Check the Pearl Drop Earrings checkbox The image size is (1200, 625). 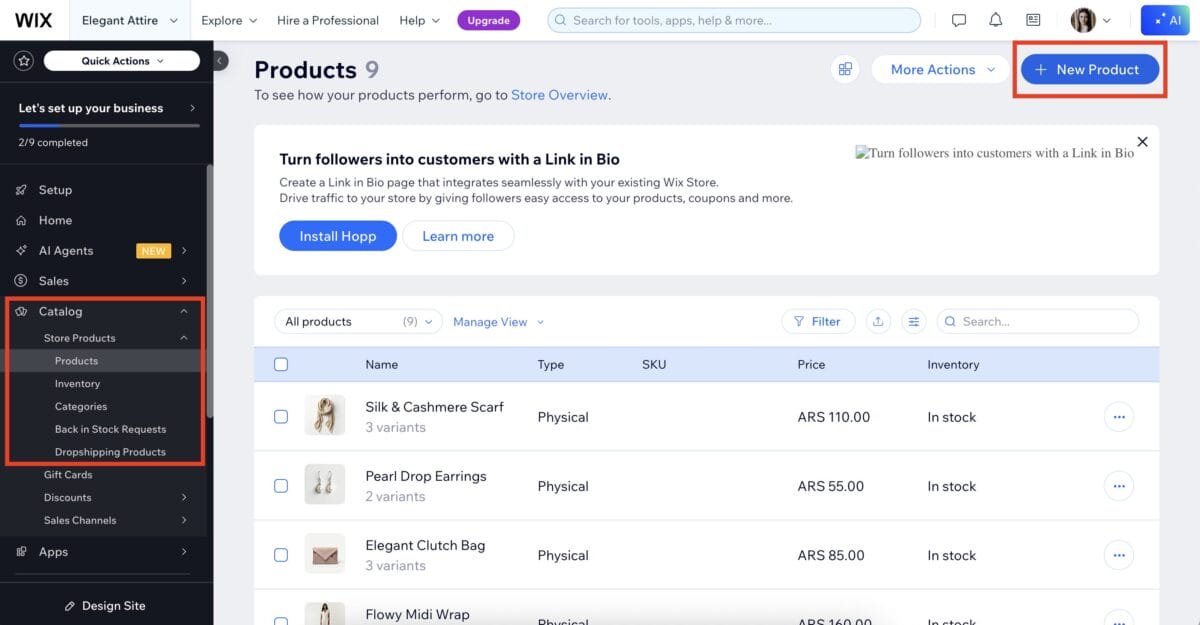click(281, 486)
